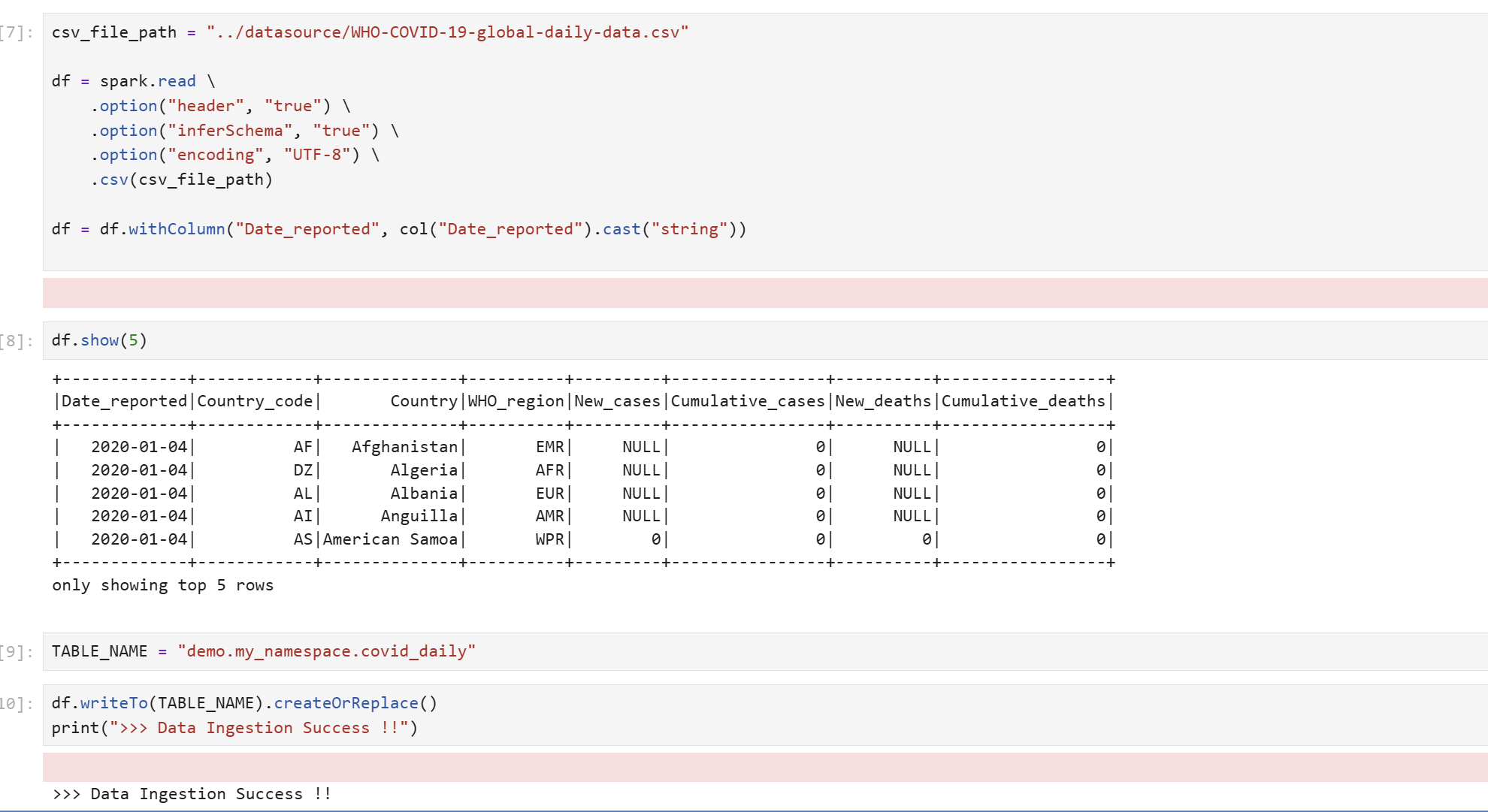Select cell 7 via its prompt number
This screenshot has height=812, width=1488.
click(x=17, y=32)
